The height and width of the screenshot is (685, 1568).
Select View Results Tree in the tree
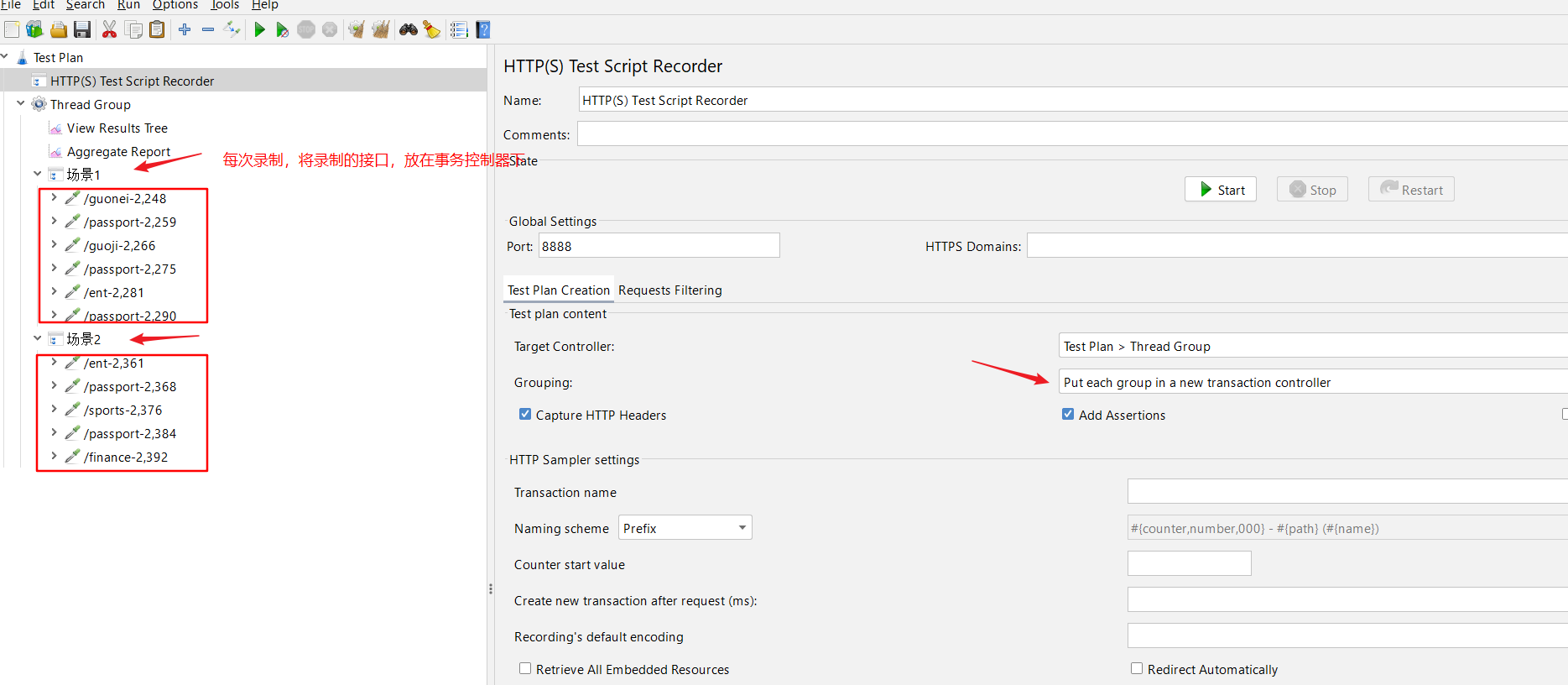coord(117,128)
